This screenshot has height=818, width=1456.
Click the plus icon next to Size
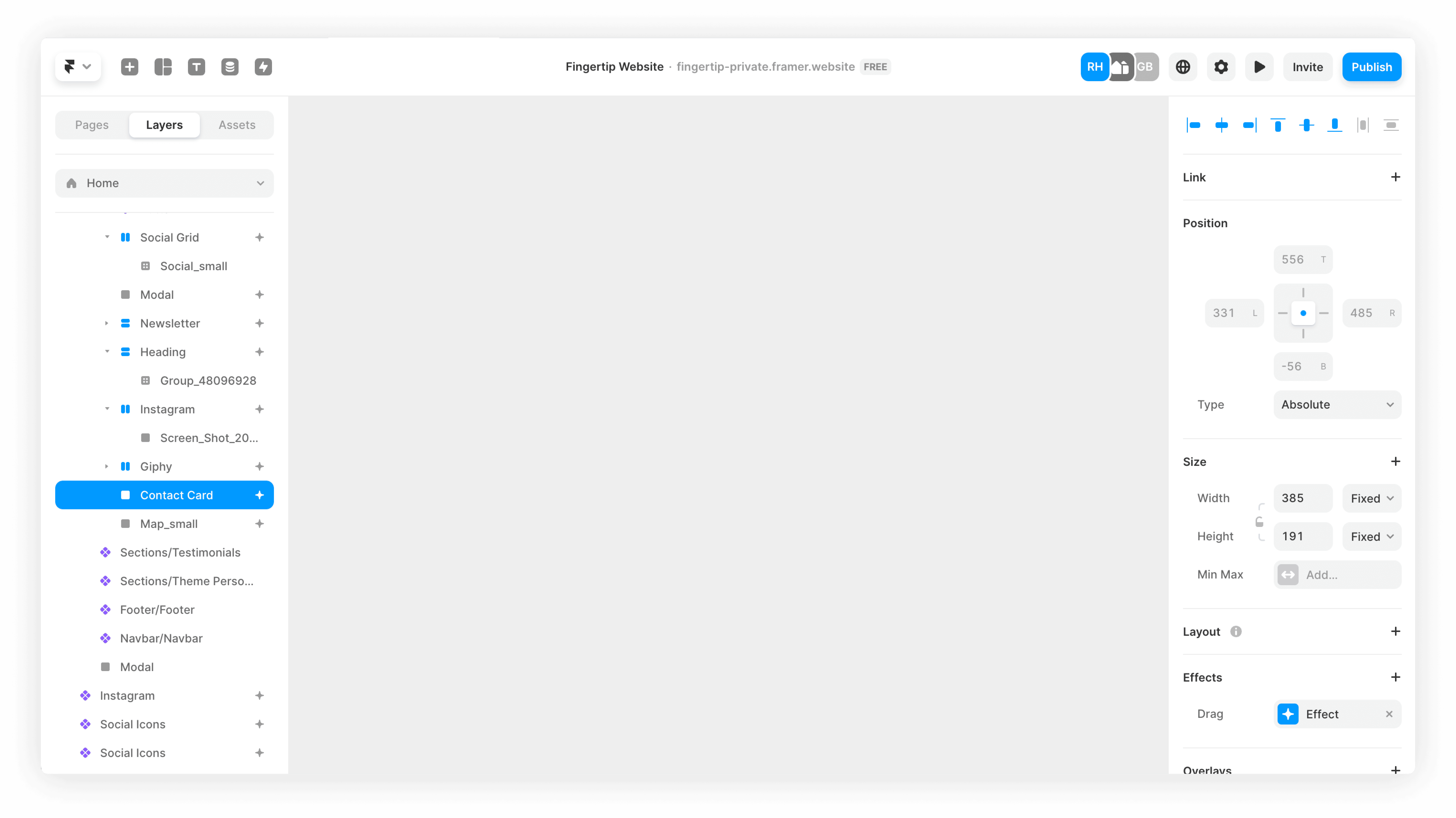pyautogui.click(x=1395, y=462)
